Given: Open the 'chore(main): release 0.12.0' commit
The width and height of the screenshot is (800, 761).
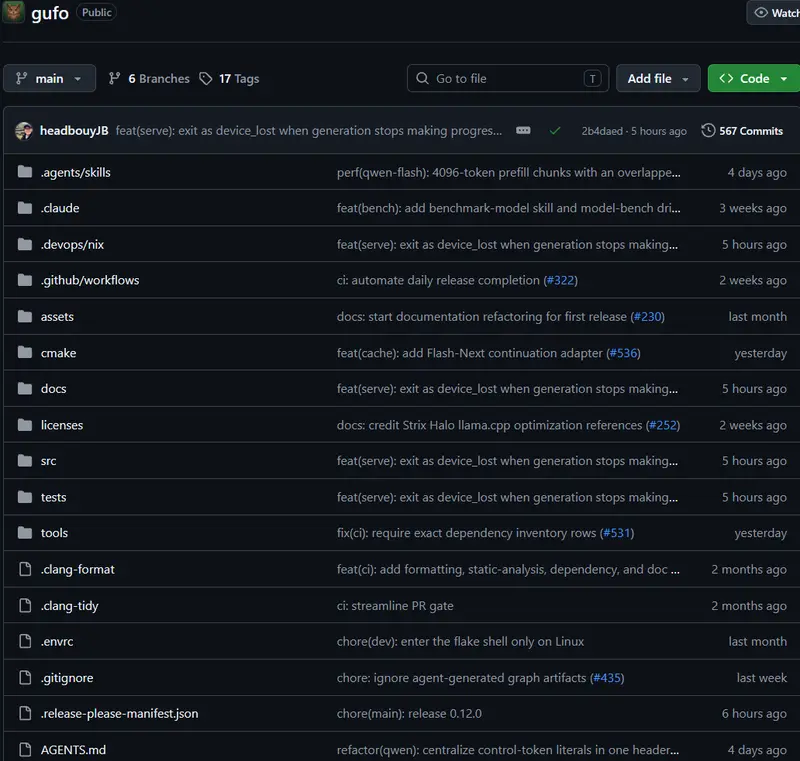Looking at the screenshot, I should pyautogui.click(x=409, y=714).
